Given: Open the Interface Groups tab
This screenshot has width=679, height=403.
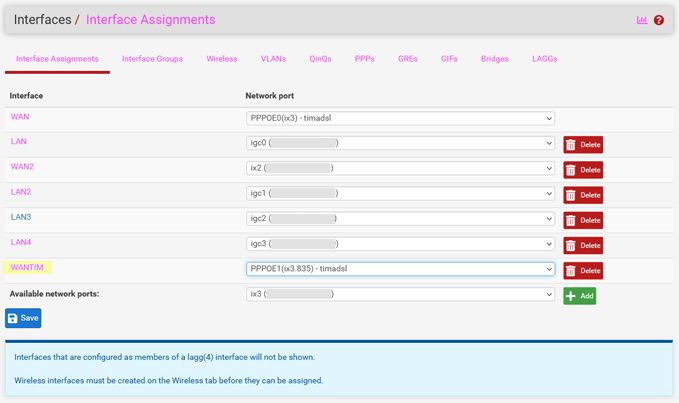Looking at the screenshot, I should point(152,59).
